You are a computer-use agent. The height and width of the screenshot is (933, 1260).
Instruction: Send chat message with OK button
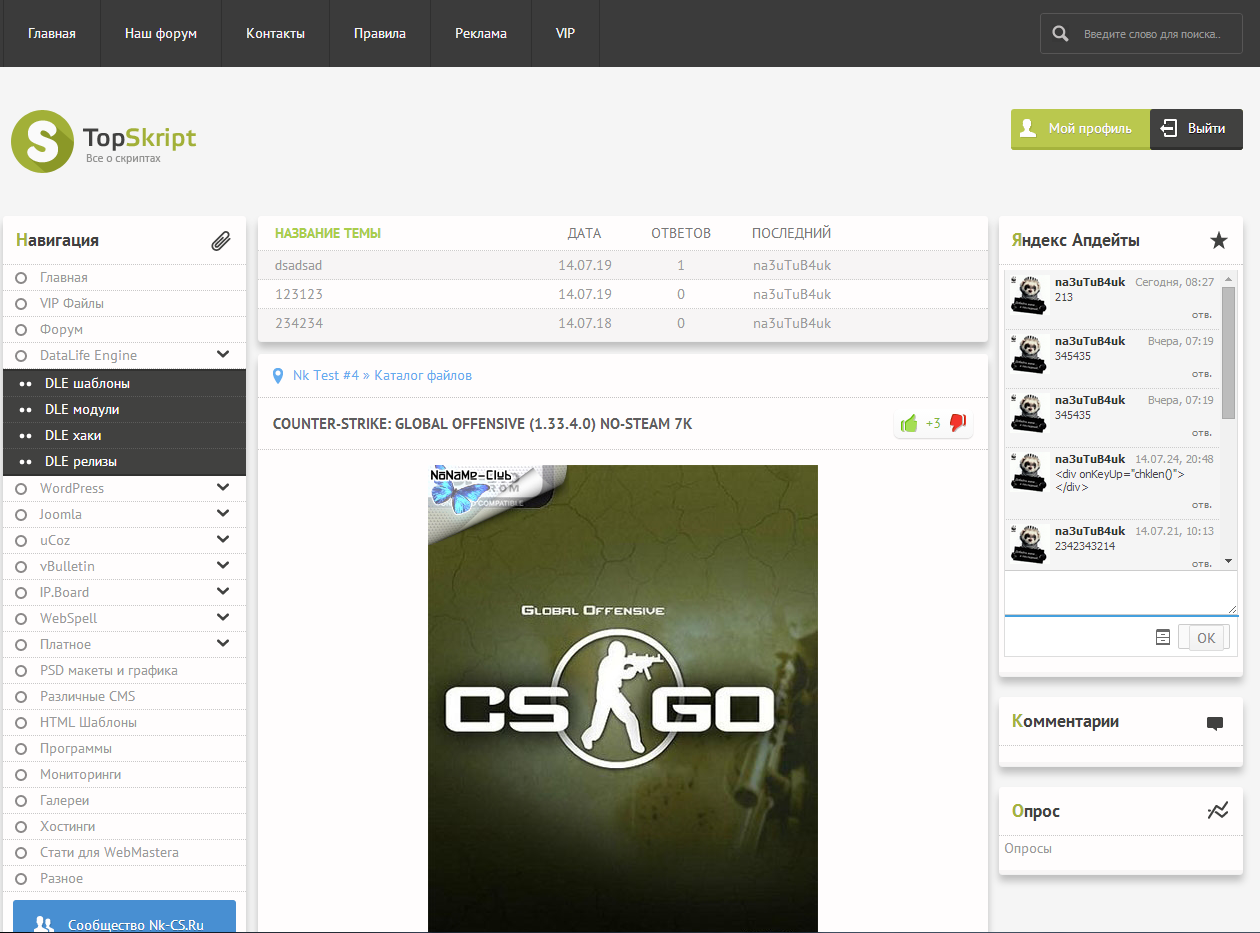(x=1206, y=638)
